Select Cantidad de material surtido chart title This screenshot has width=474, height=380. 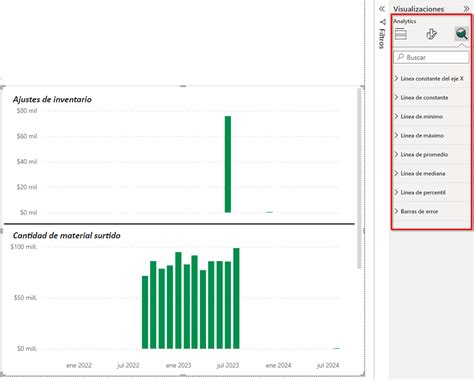(66, 235)
